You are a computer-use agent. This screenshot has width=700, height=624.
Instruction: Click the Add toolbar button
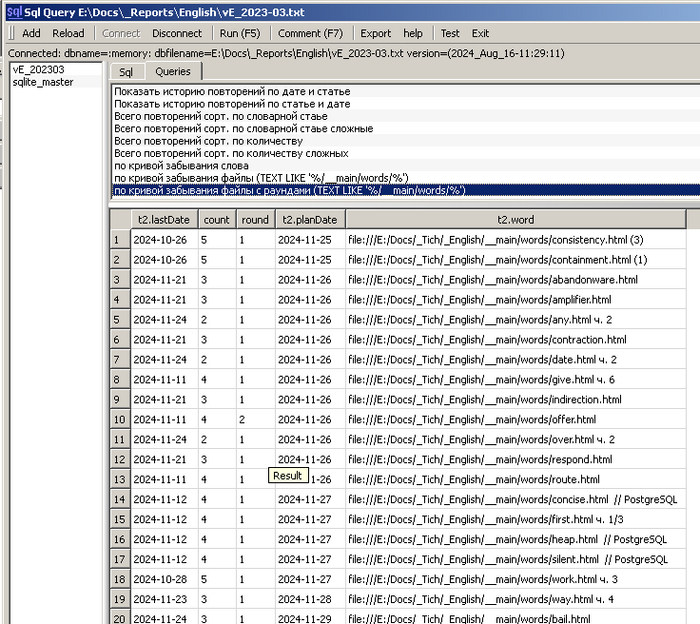[x=31, y=33]
